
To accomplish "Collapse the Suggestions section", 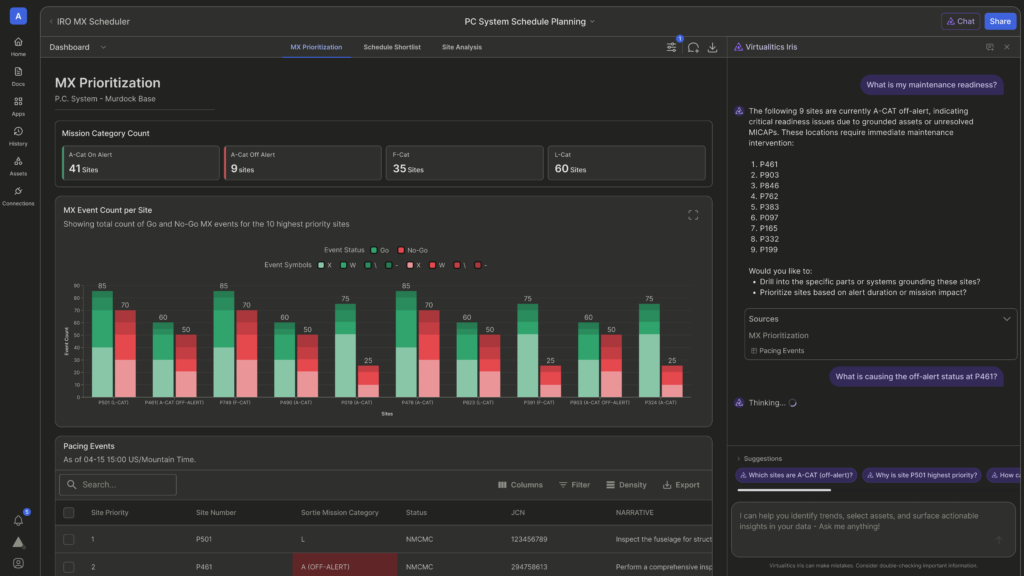I will tap(759, 458).
